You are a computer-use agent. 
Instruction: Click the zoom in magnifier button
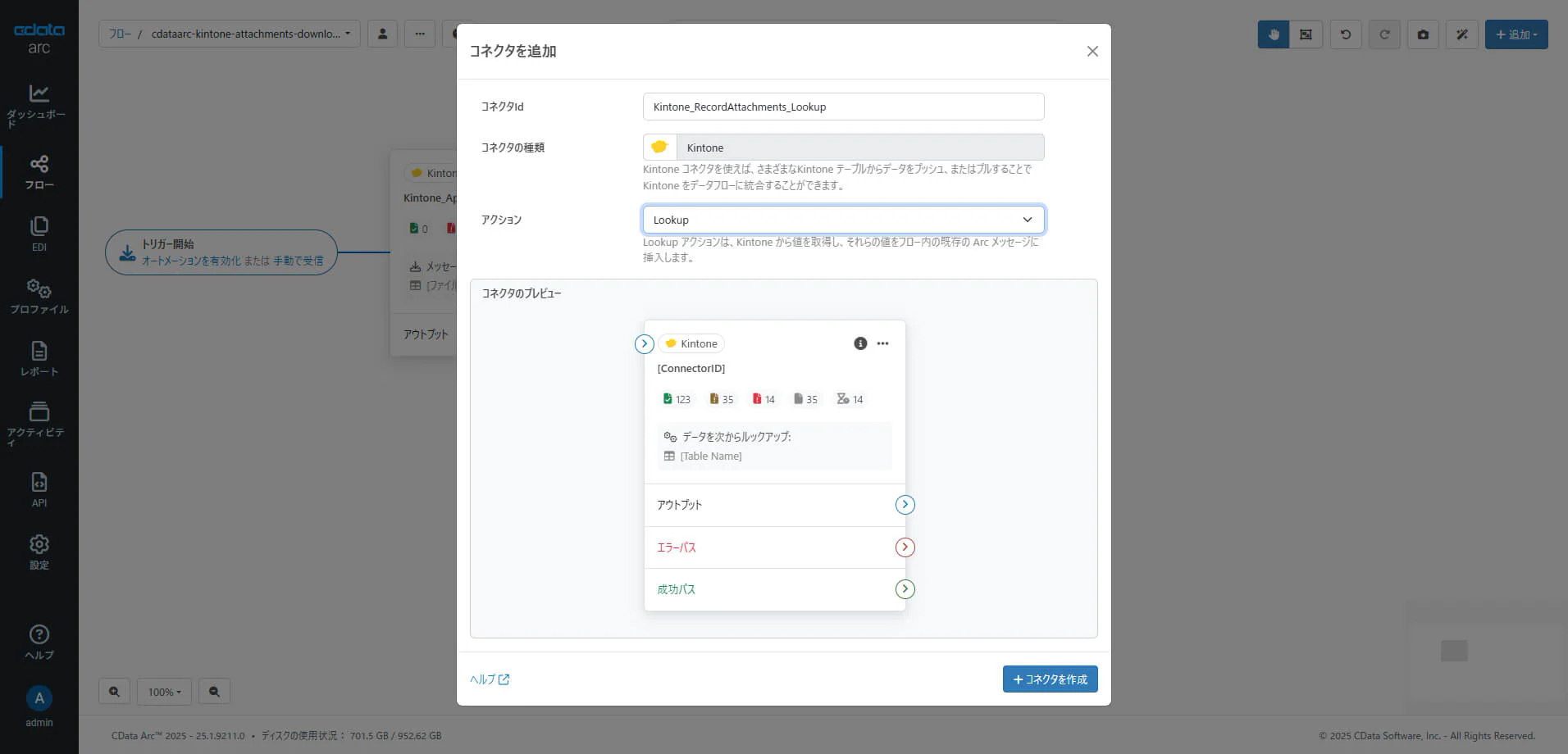(114, 692)
